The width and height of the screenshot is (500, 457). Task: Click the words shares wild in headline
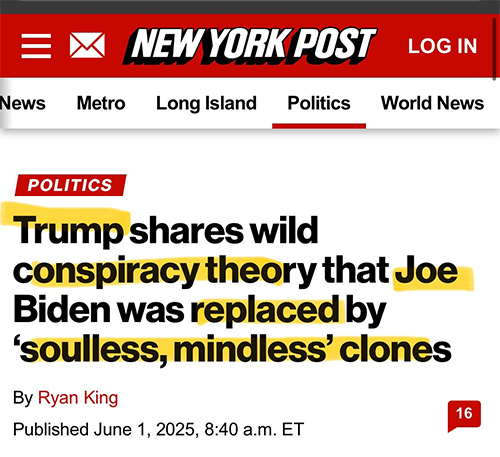(x=224, y=230)
